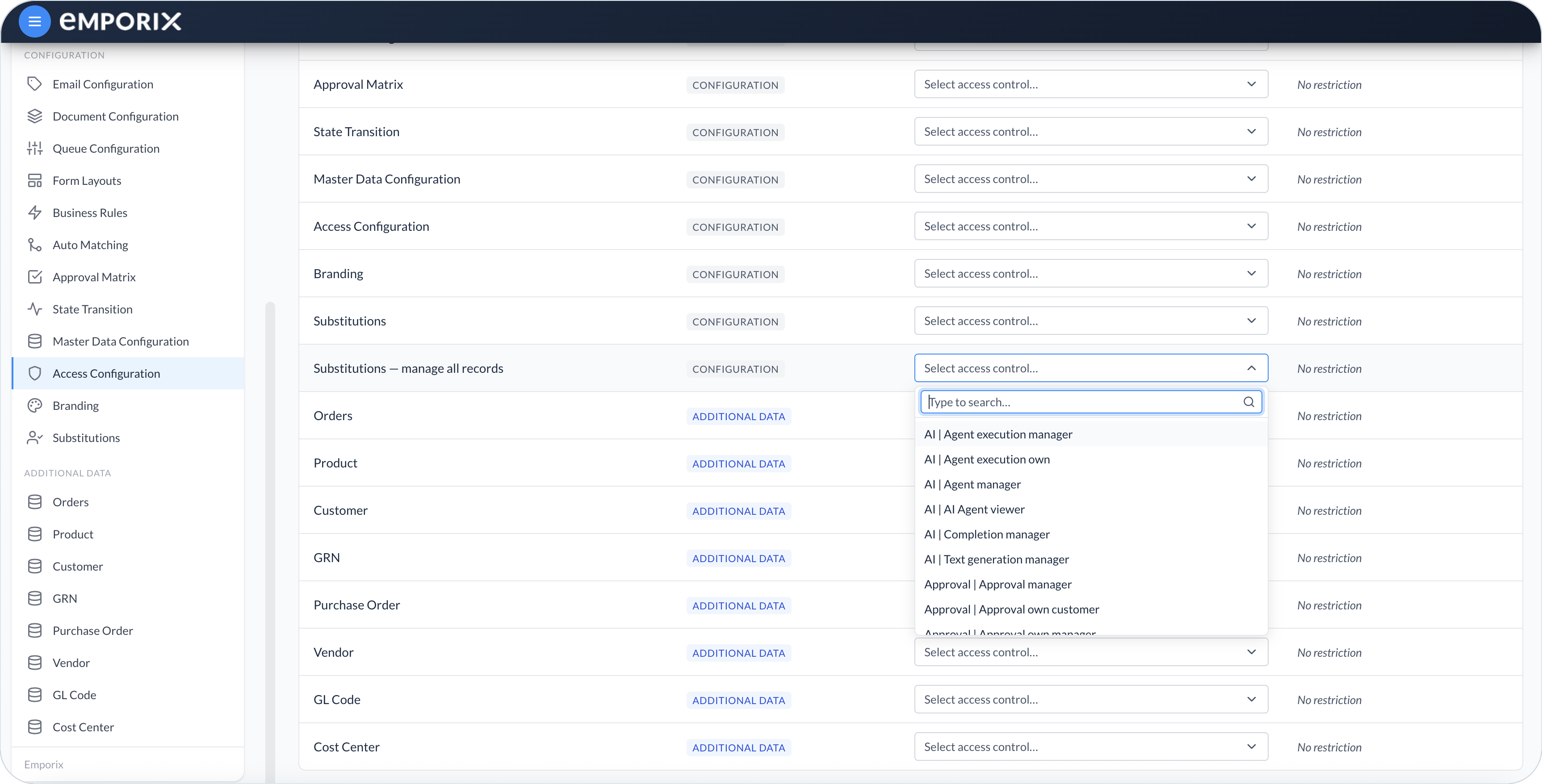1542x784 pixels.
Task: Click the Queue Configuration sliders icon
Action: 35,148
